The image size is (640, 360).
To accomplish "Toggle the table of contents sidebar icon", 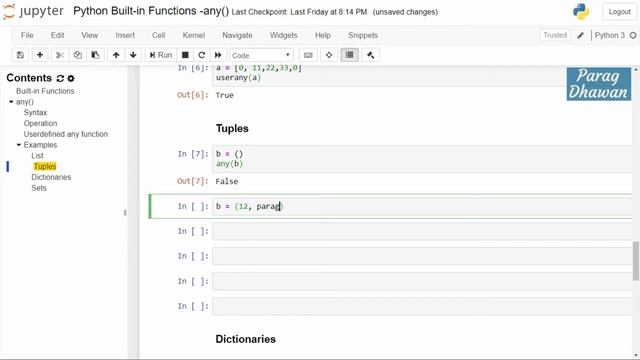I will point(349,55).
